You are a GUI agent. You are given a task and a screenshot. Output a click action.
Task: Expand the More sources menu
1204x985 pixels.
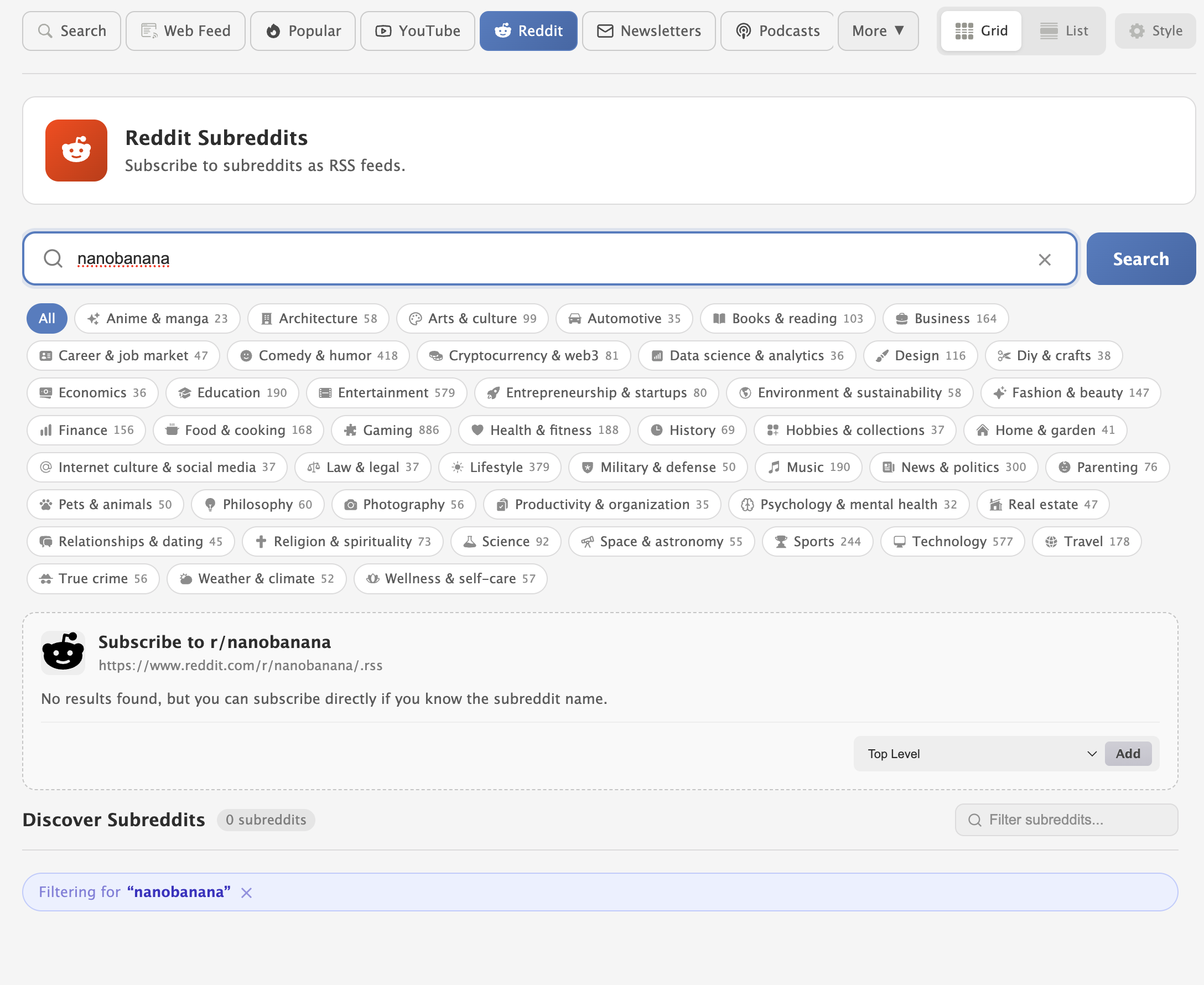(877, 30)
